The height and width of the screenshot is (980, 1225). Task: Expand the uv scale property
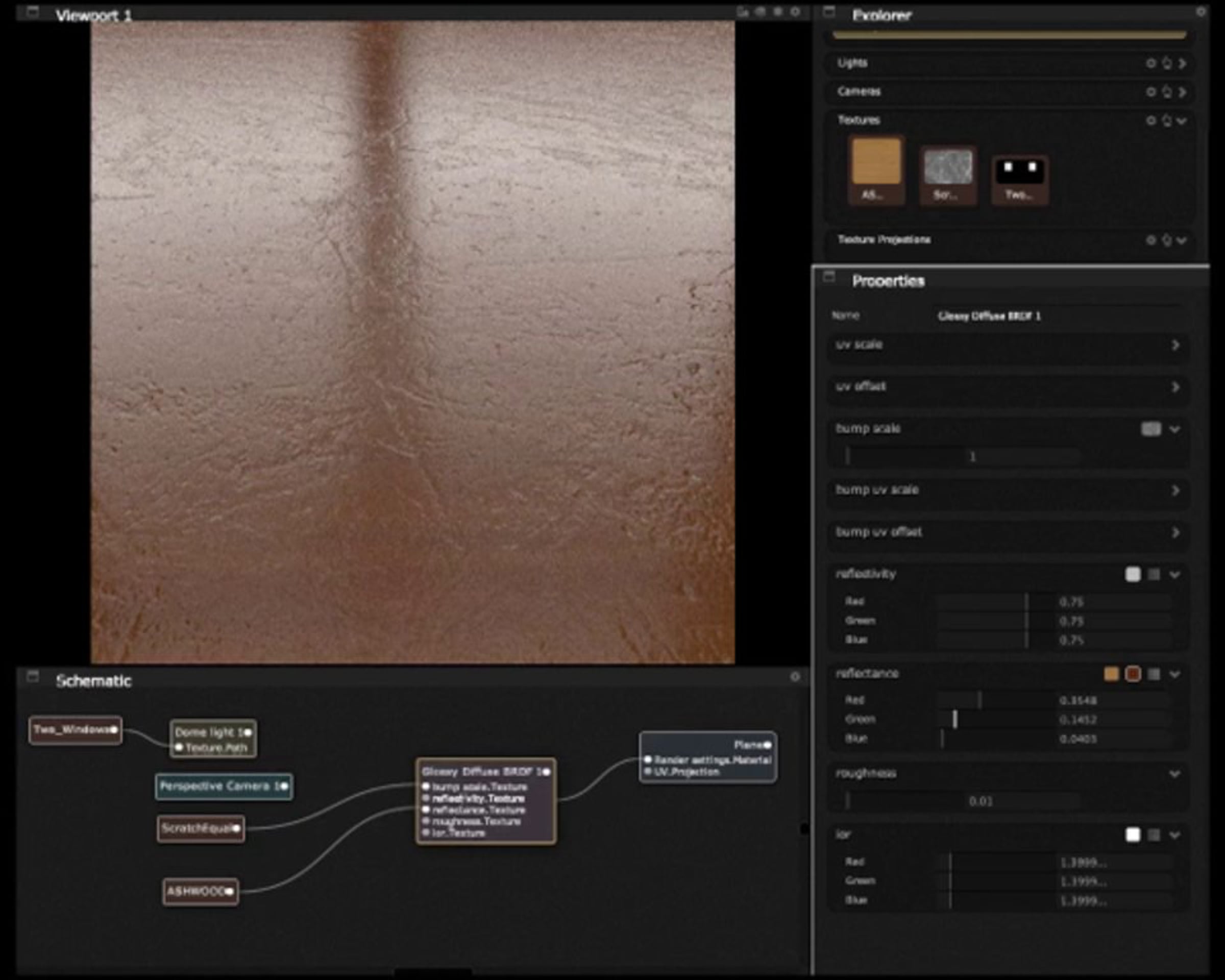(1175, 346)
